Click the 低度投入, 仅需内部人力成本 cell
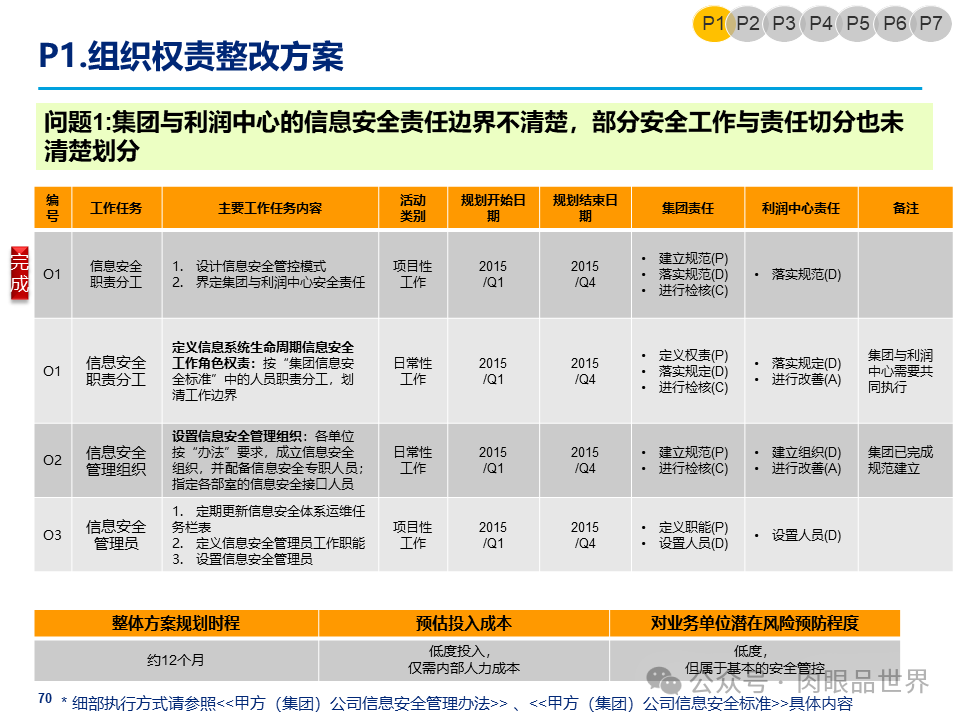 463,660
